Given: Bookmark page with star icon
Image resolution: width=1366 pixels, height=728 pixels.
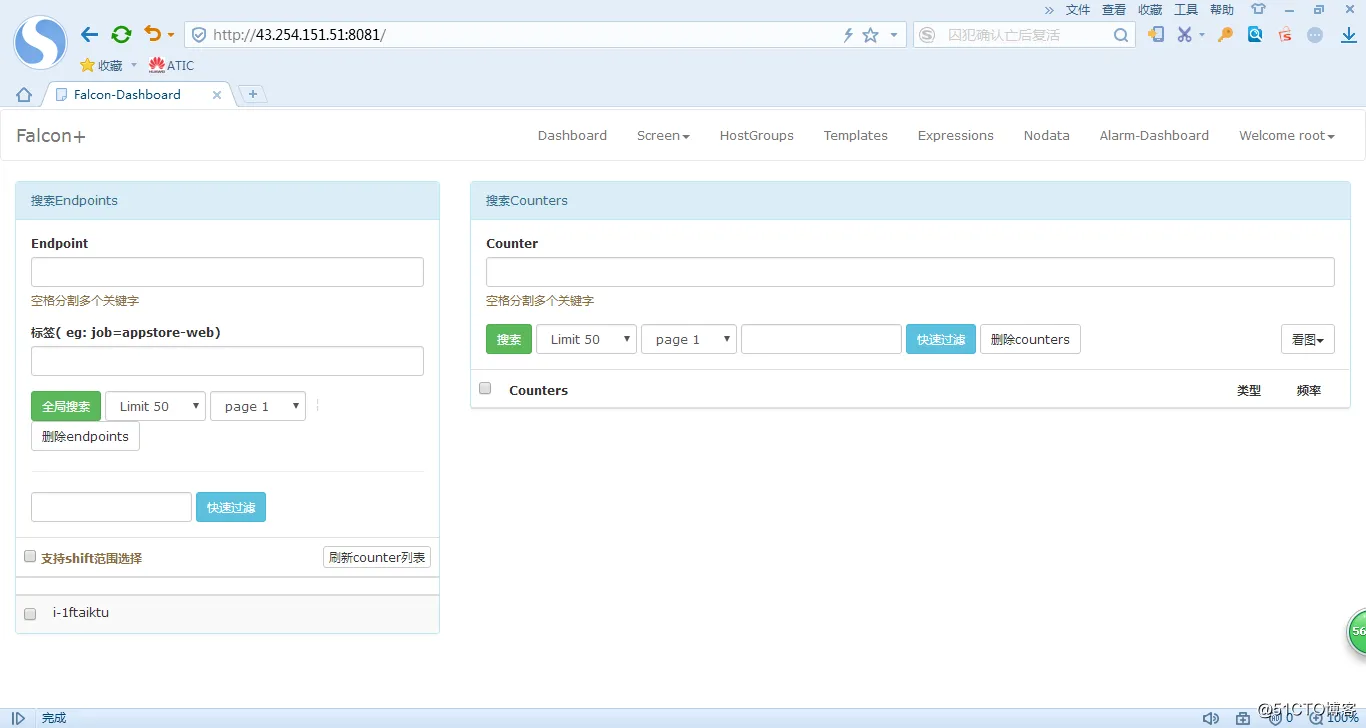Looking at the screenshot, I should pos(870,35).
